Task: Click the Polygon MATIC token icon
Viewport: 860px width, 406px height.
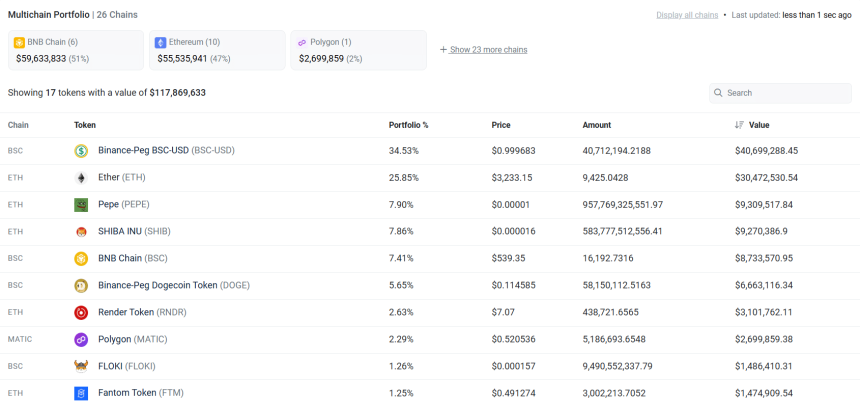Action: tap(81, 340)
